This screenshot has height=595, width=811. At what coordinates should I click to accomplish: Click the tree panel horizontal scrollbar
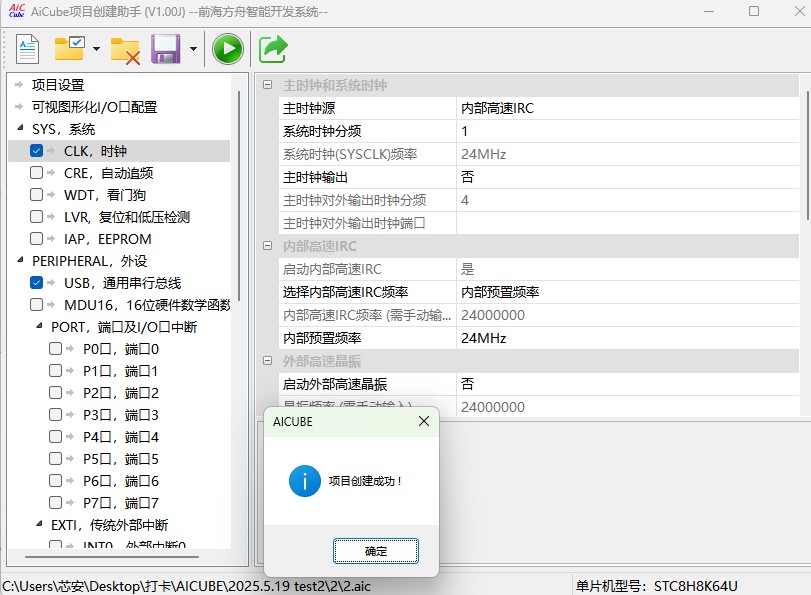click(112, 557)
